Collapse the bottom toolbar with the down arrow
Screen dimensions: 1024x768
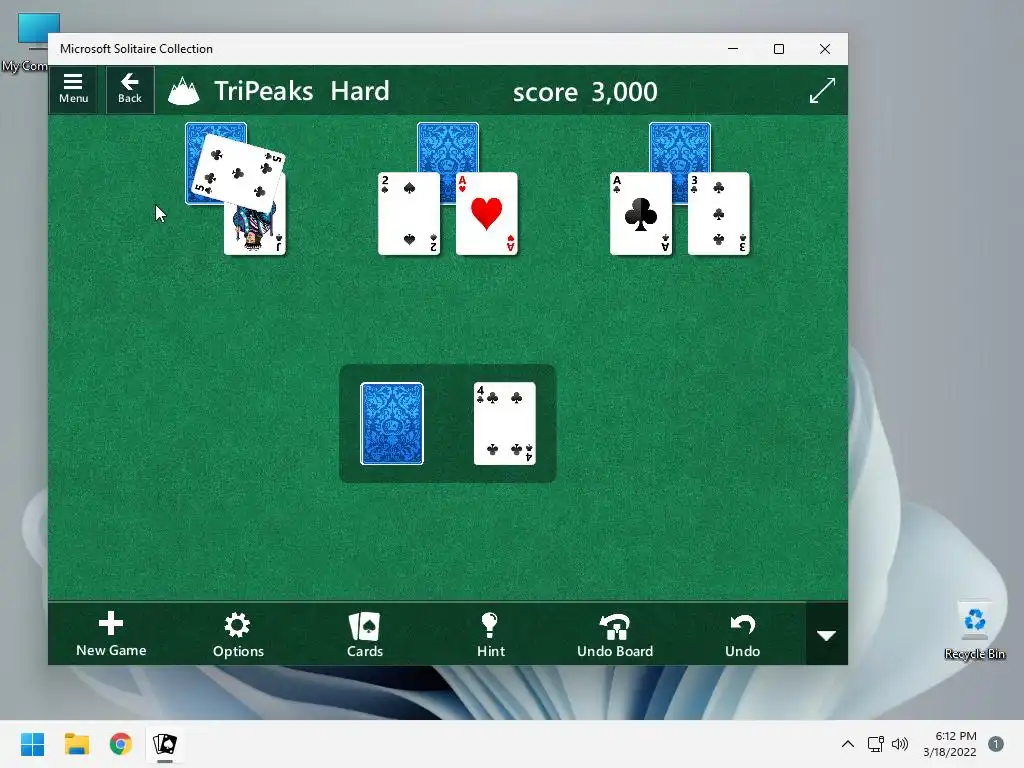click(826, 635)
